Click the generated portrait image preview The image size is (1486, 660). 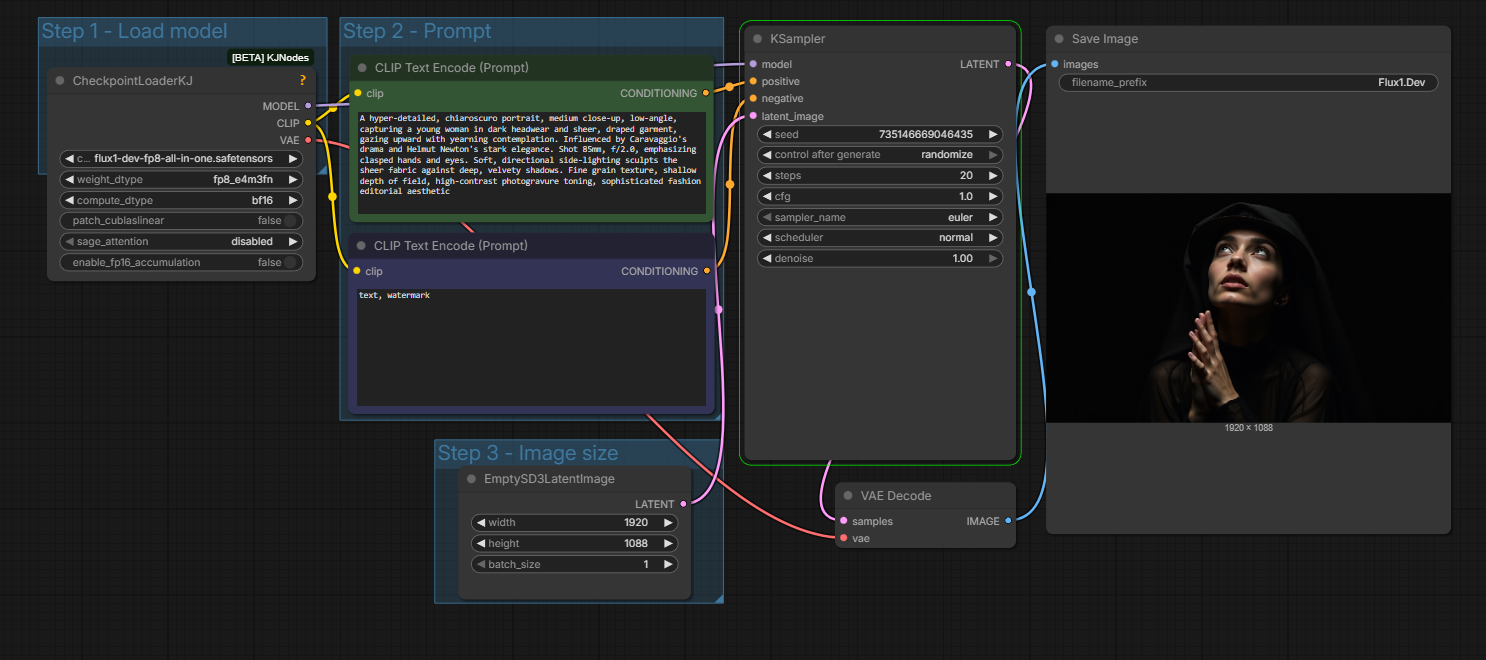(1248, 307)
